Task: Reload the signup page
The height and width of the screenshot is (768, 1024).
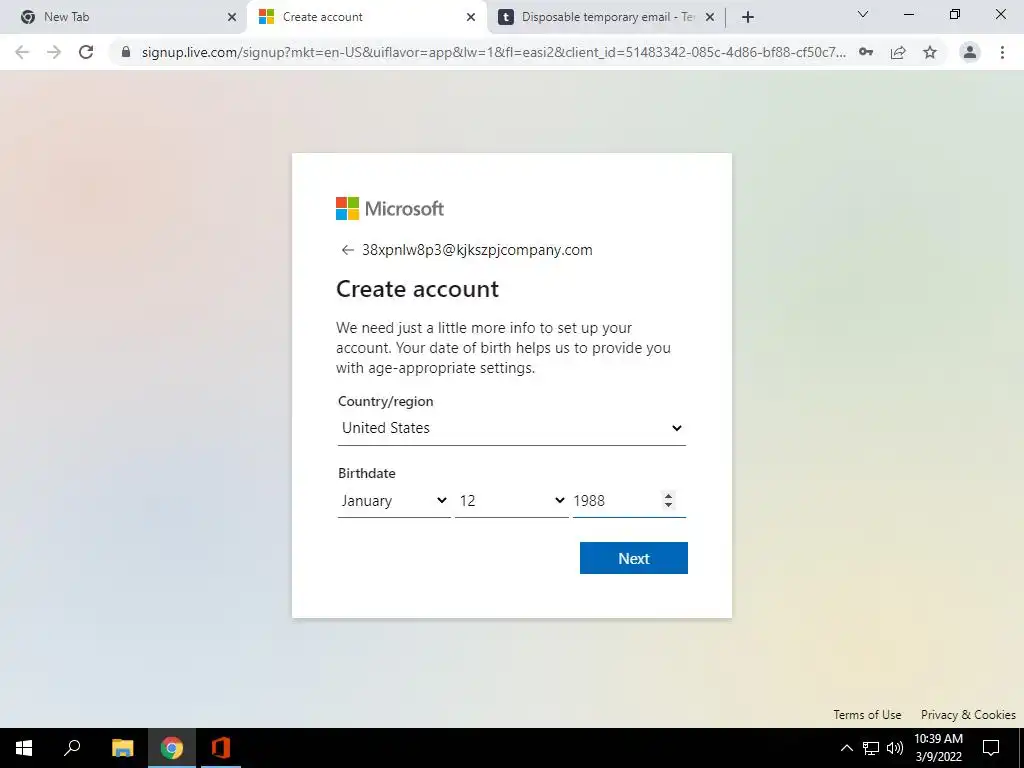Action: [86, 52]
